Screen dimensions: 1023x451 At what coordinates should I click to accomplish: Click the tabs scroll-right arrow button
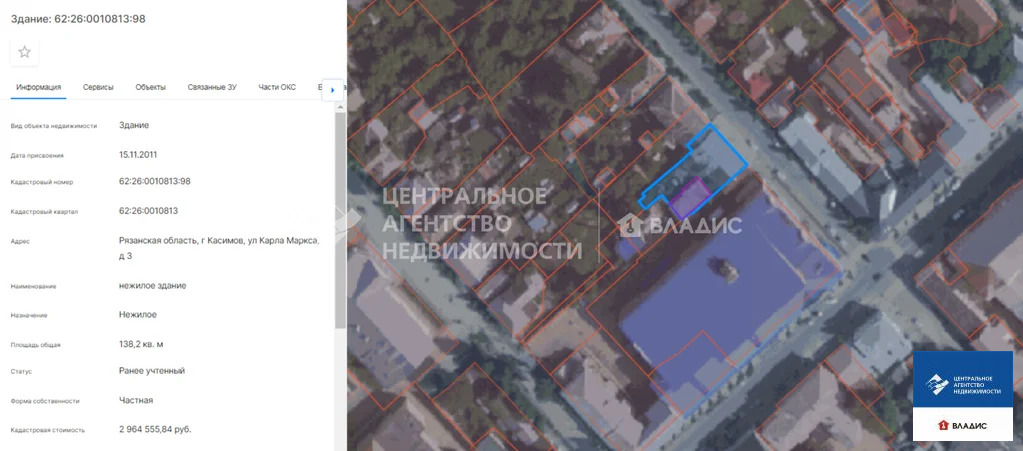point(333,90)
